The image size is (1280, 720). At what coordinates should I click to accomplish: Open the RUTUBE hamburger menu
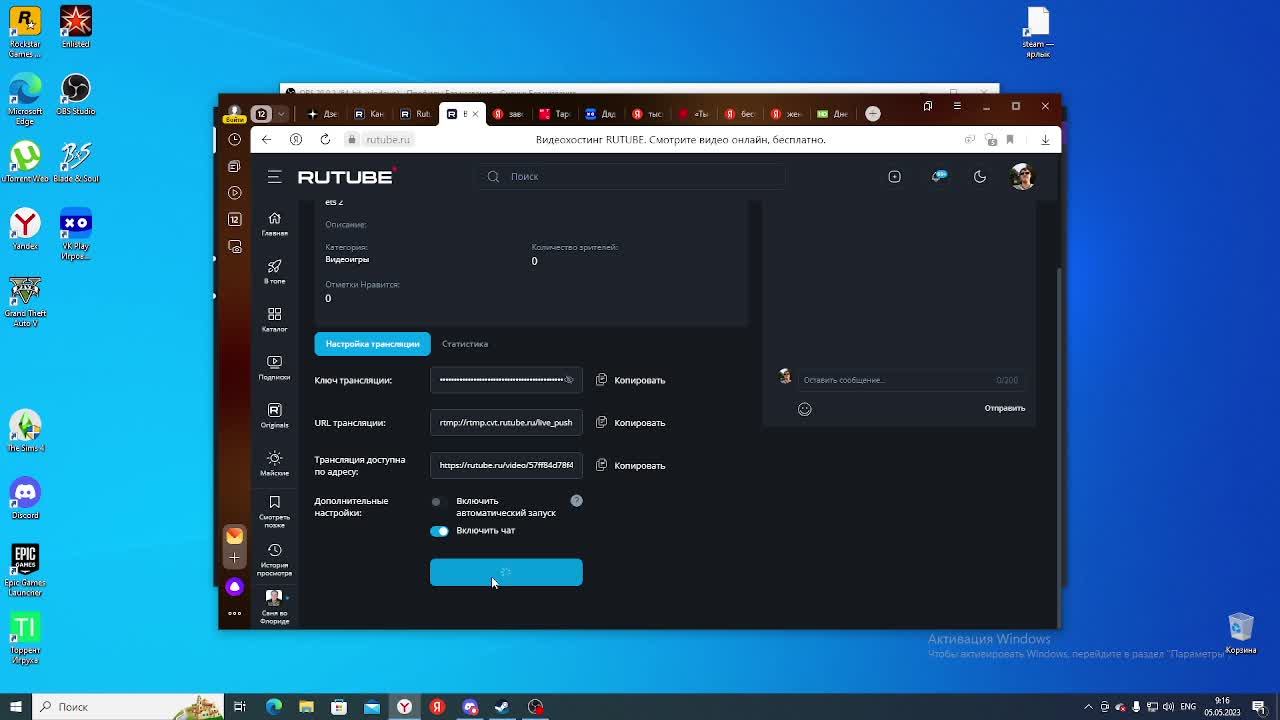(x=274, y=177)
